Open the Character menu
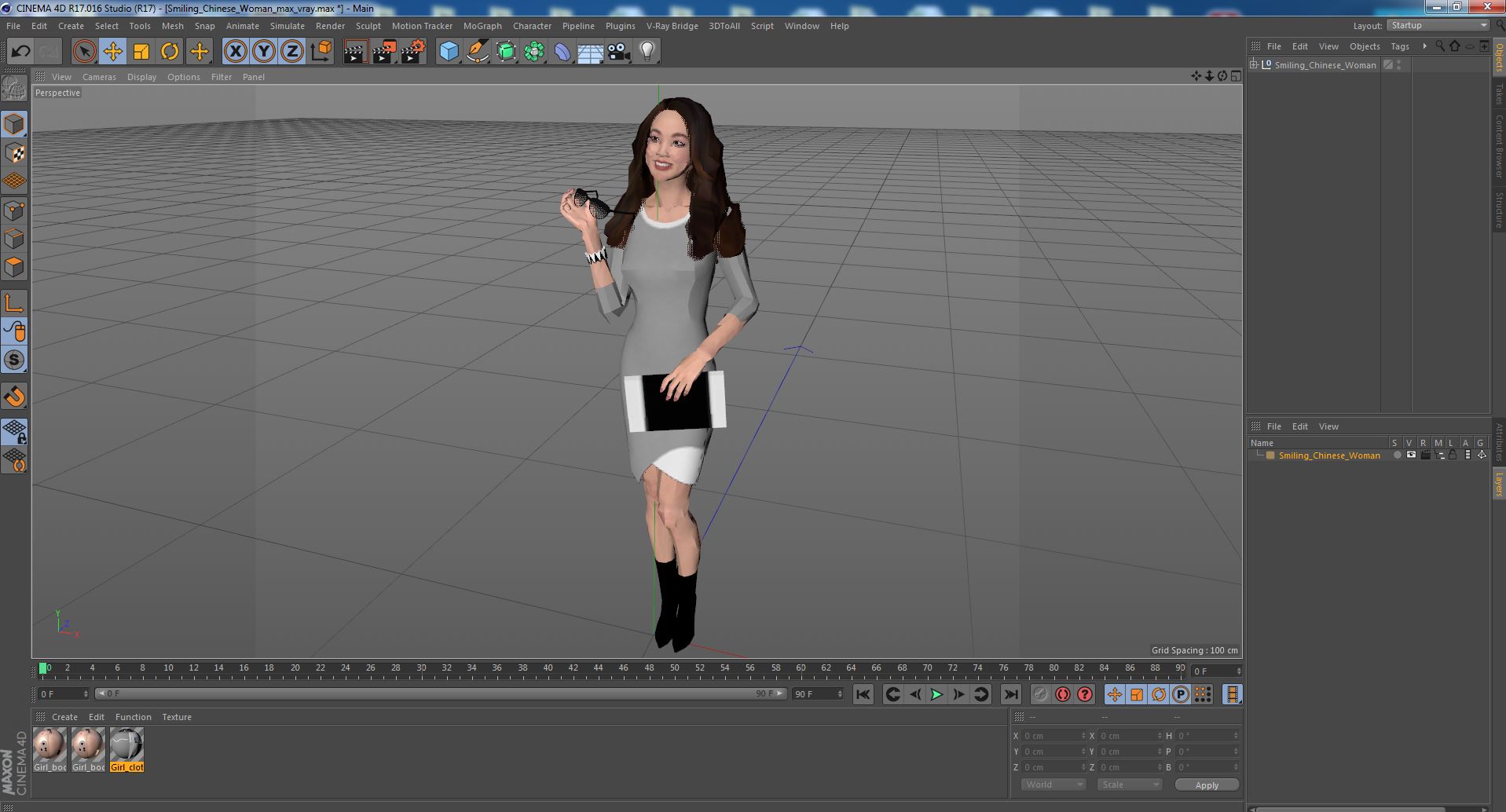1506x812 pixels. coord(532,26)
